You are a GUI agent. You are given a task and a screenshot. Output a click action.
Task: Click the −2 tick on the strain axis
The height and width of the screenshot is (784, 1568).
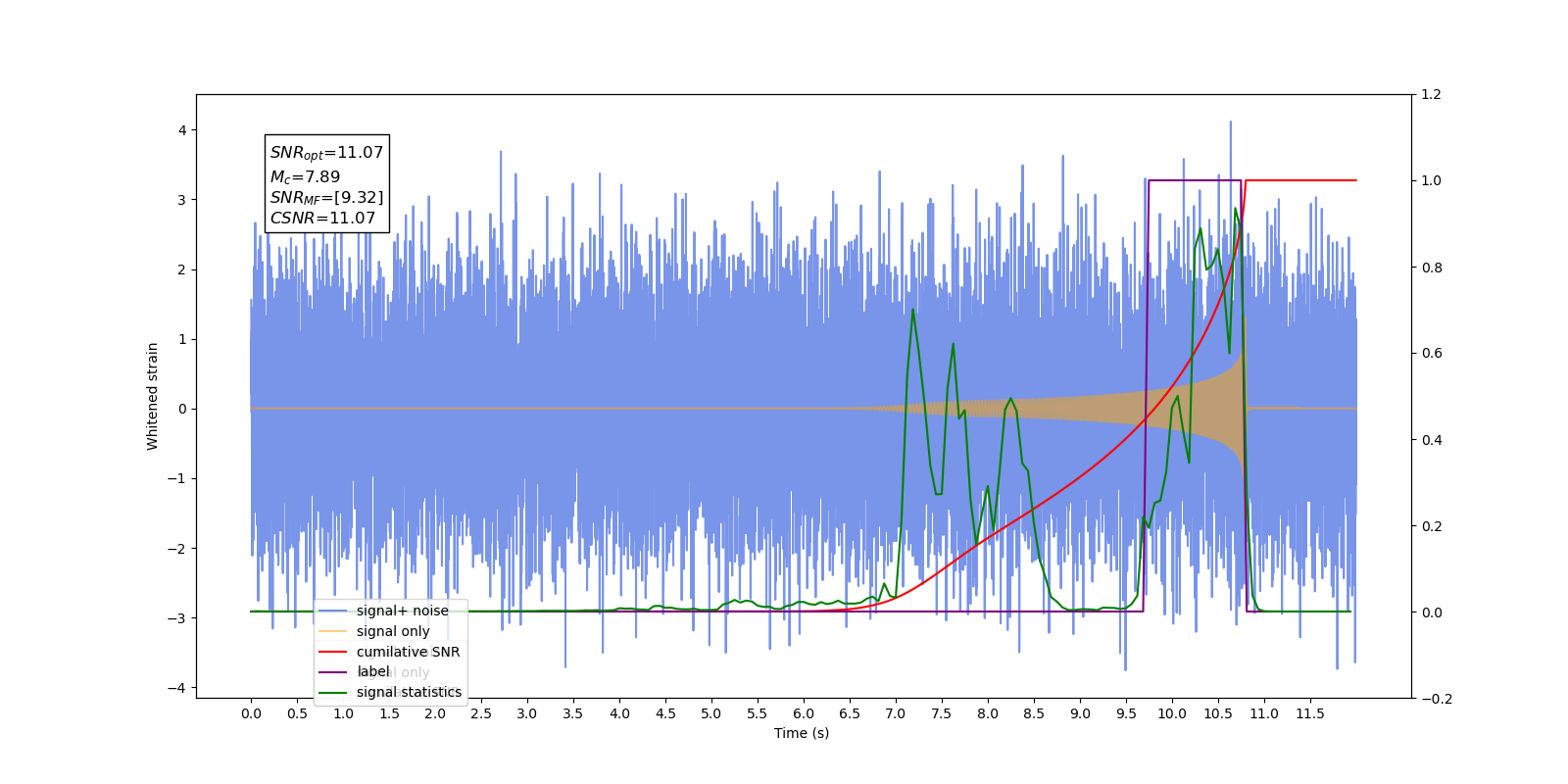[176, 548]
